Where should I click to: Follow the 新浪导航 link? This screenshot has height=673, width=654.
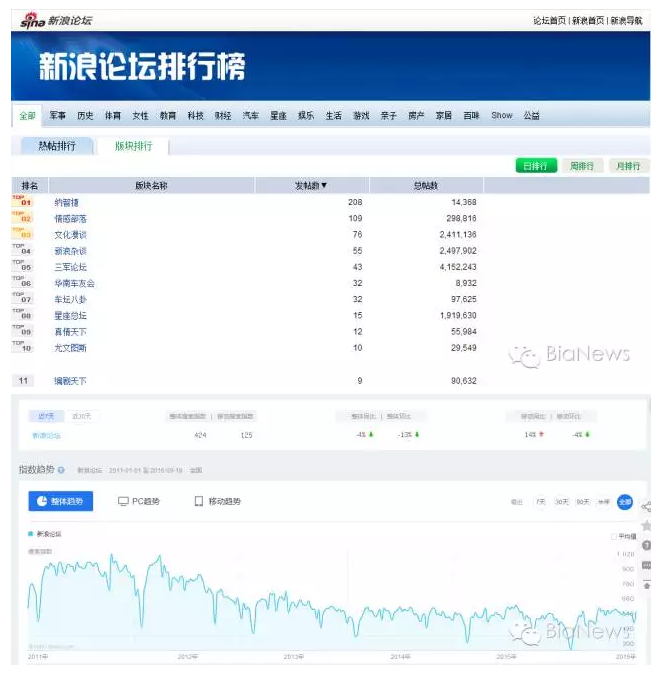pos(626,21)
